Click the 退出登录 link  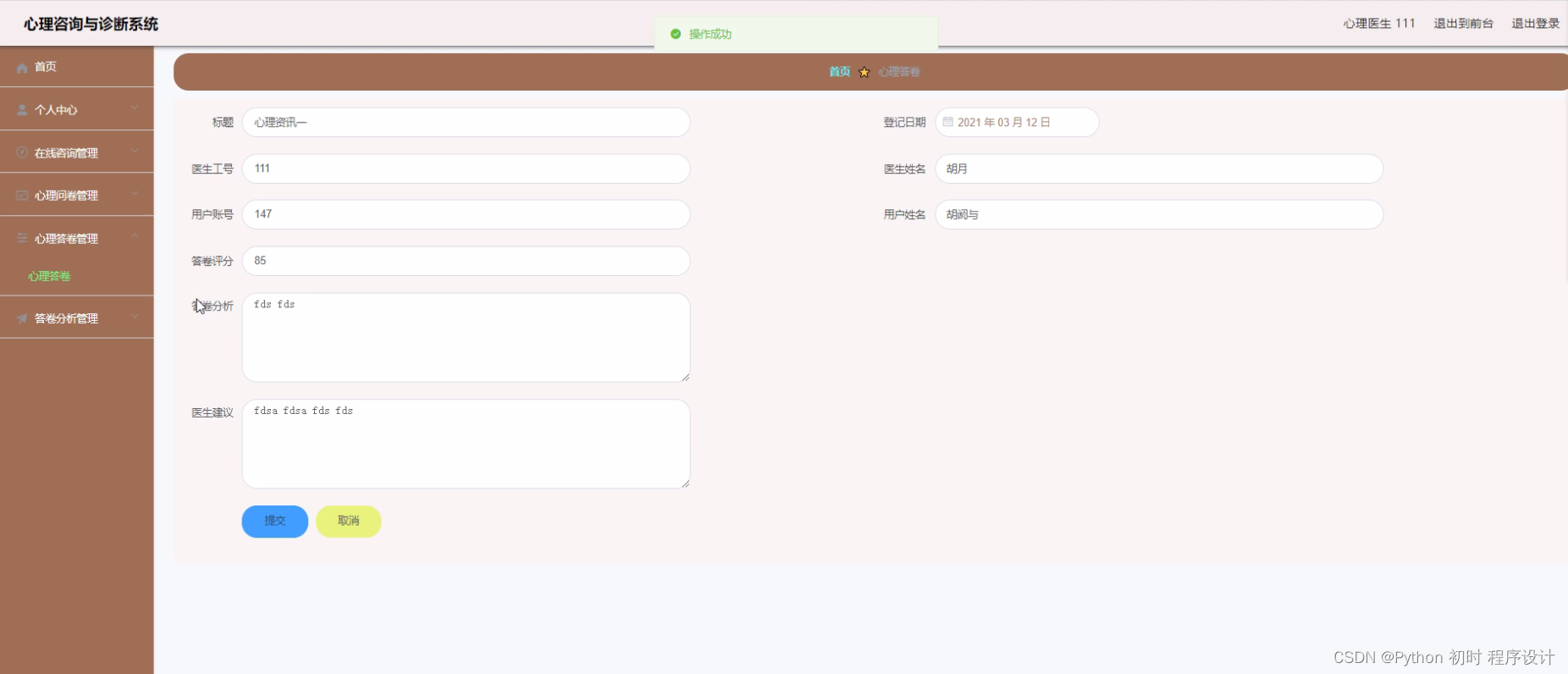coord(1535,24)
